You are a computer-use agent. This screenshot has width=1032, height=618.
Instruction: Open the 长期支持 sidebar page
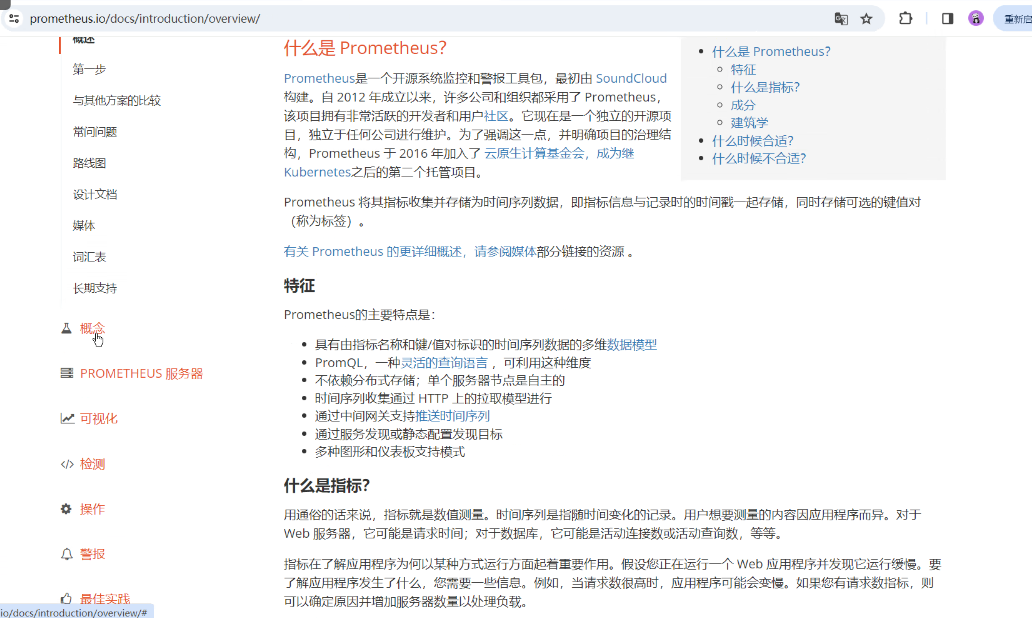tap(95, 288)
